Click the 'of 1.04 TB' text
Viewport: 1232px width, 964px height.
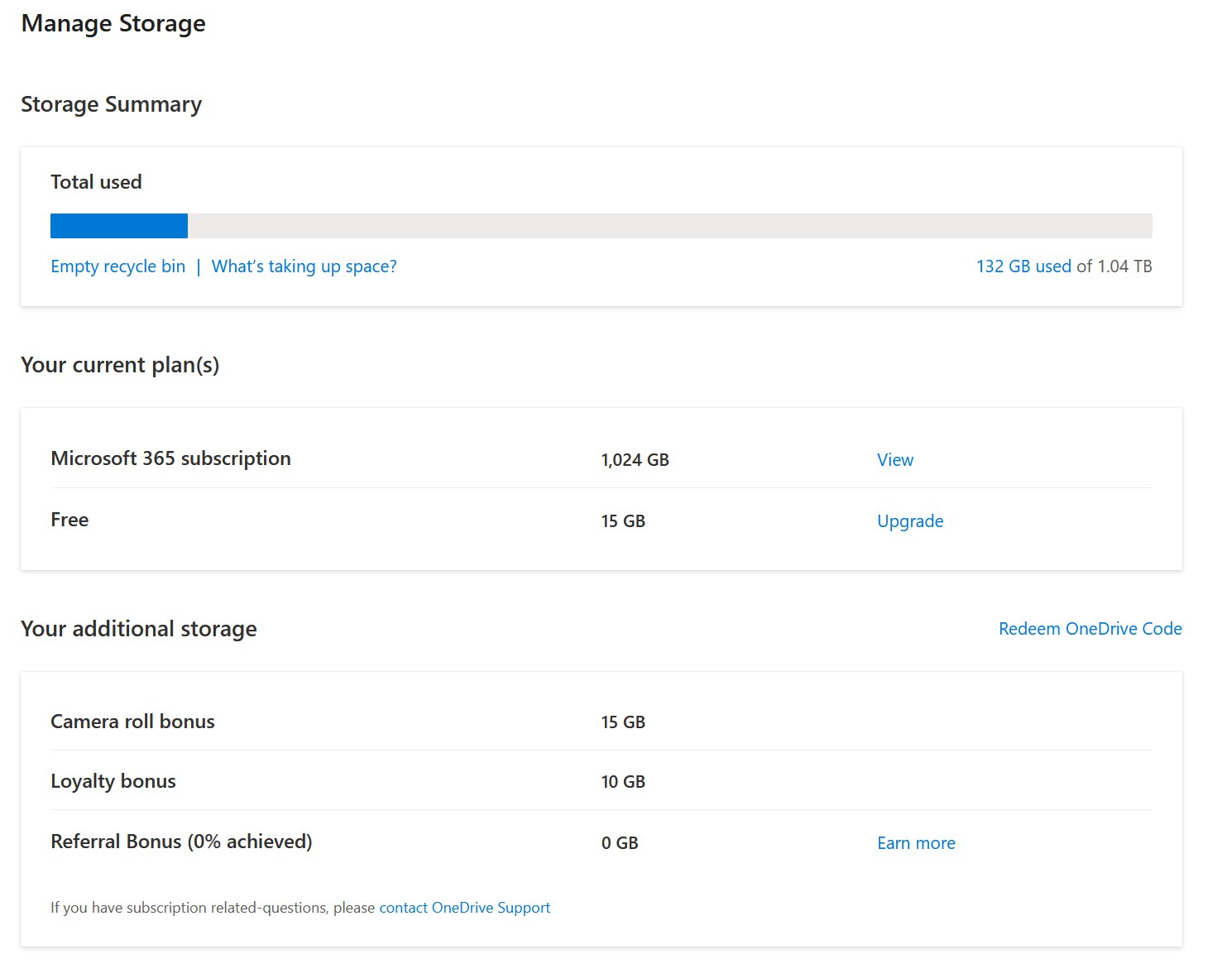[1114, 266]
